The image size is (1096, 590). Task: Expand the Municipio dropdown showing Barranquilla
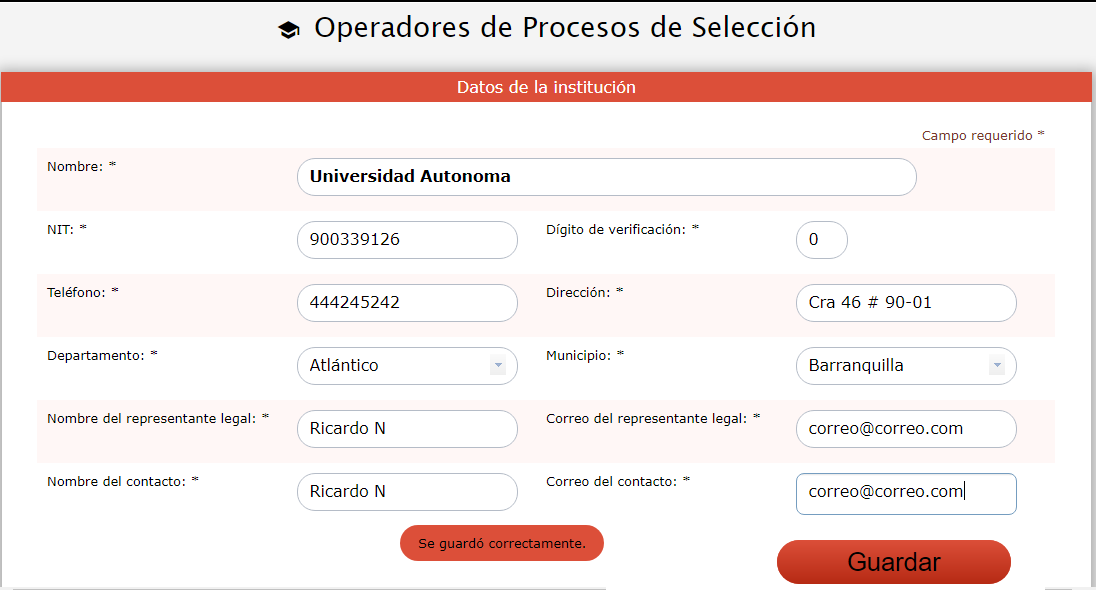pyautogui.click(x=905, y=366)
